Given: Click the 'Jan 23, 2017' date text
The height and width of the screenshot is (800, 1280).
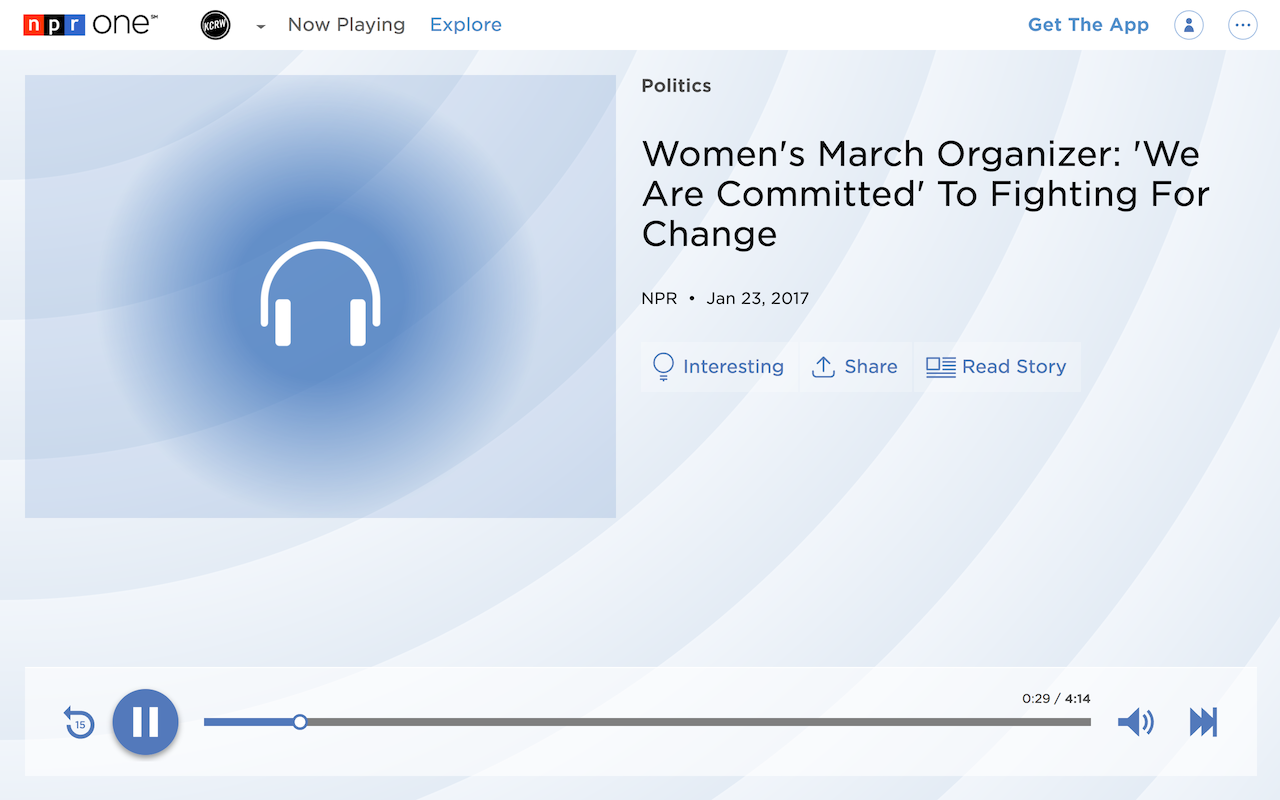Looking at the screenshot, I should point(757,298).
